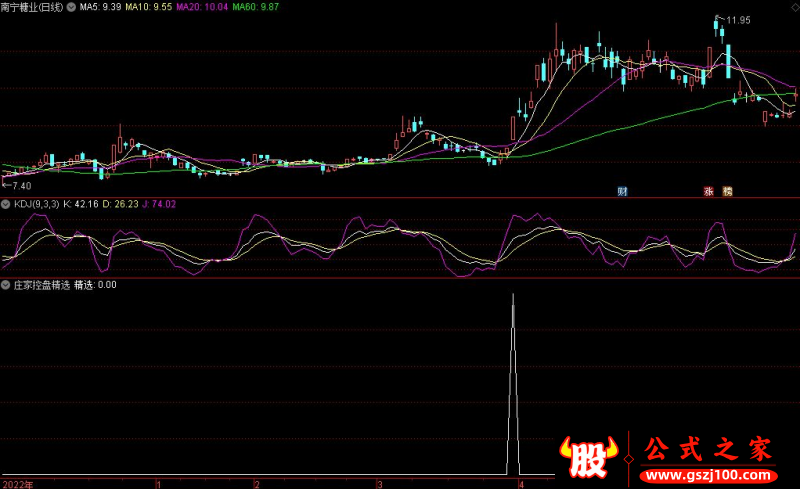Select the magenta MA20: 10.04 label

coord(202,6)
